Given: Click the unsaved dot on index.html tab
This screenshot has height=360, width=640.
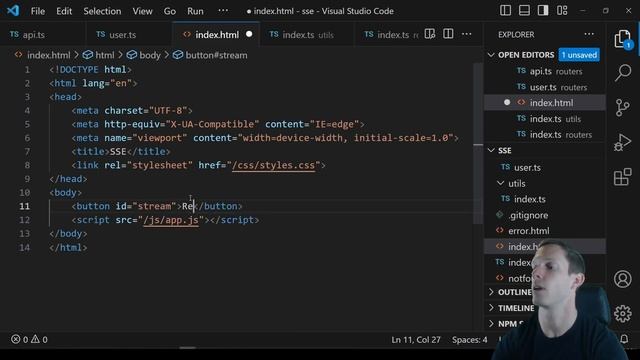Looking at the screenshot, I should click(249, 34).
